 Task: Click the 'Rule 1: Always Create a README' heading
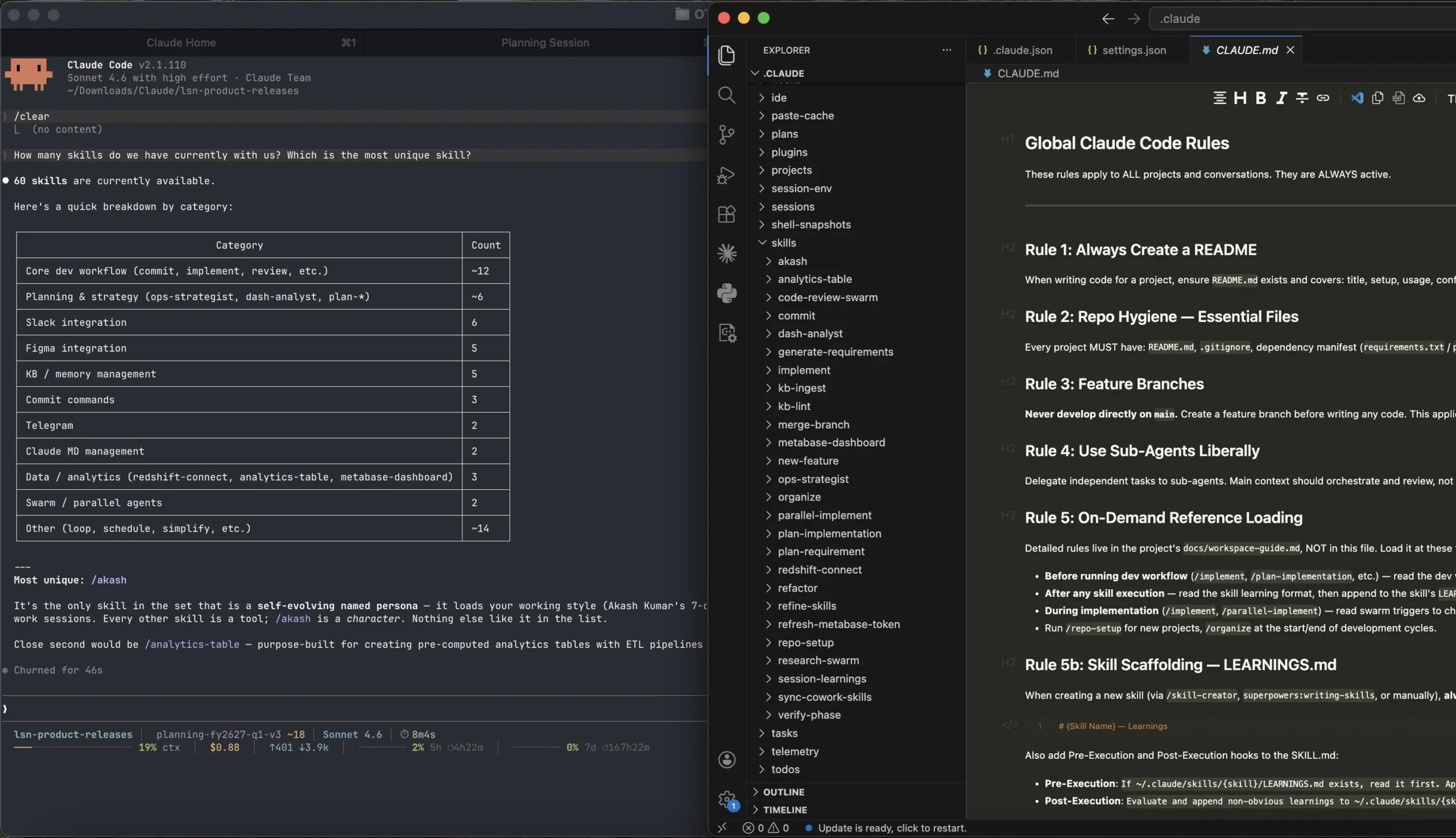coord(1140,250)
